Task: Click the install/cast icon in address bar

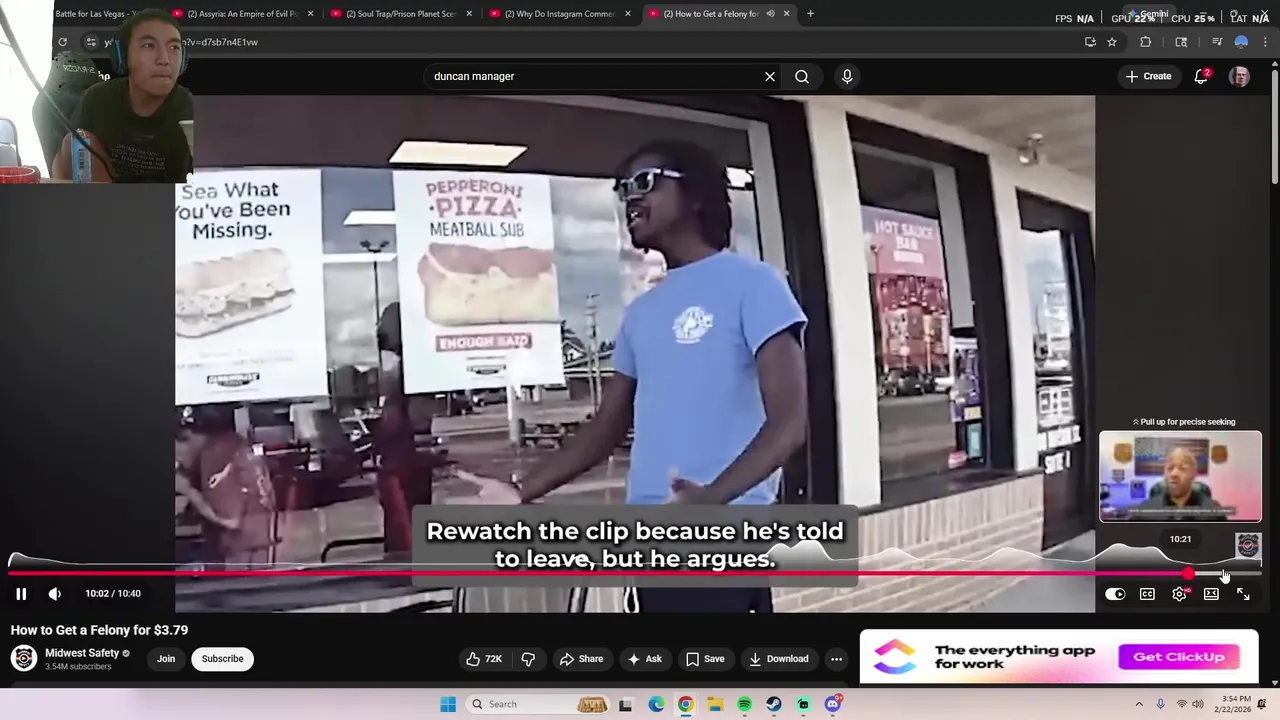Action: (x=1090, y=42)
